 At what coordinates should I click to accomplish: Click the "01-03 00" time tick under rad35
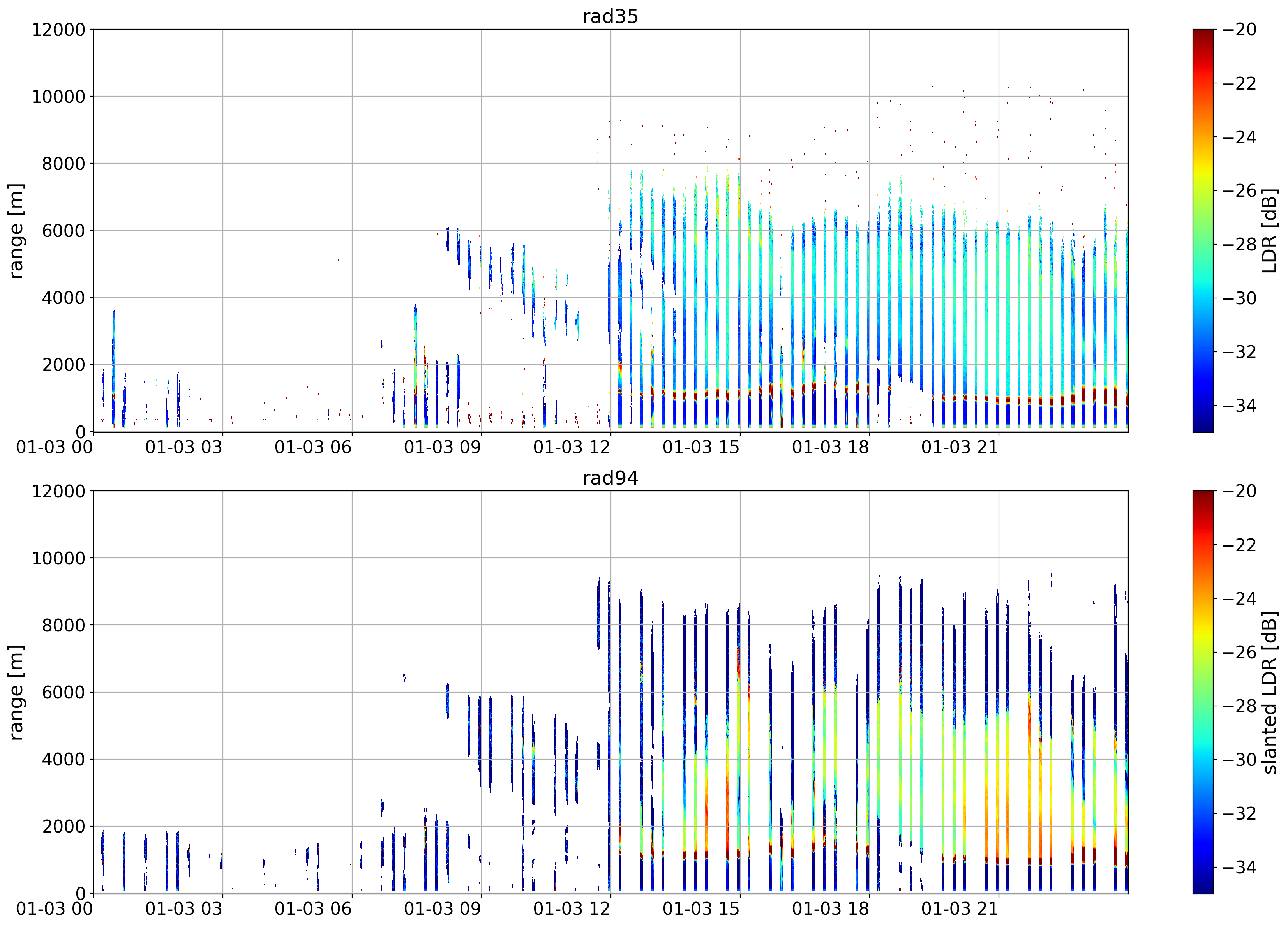(54, 447)
